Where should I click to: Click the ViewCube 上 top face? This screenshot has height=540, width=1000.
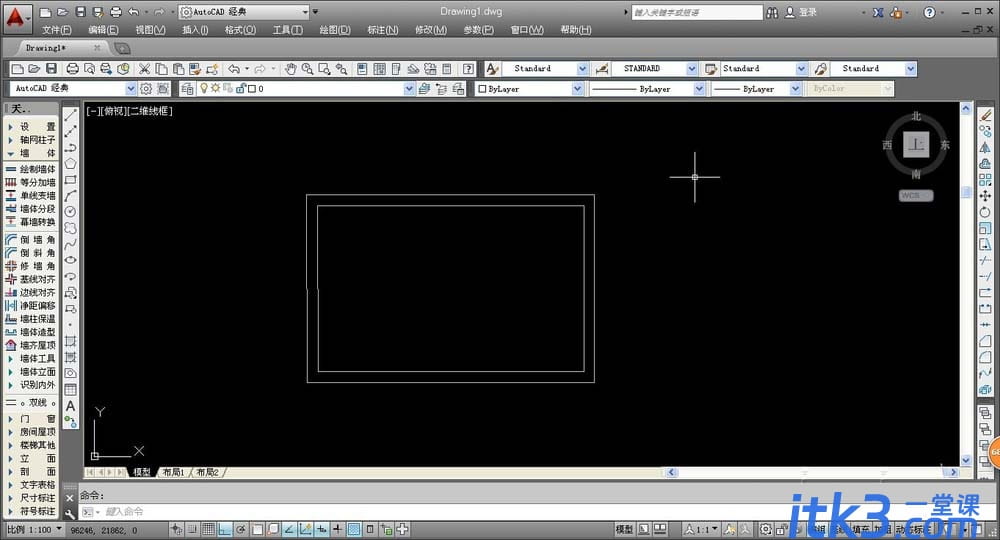coord(916,145)
